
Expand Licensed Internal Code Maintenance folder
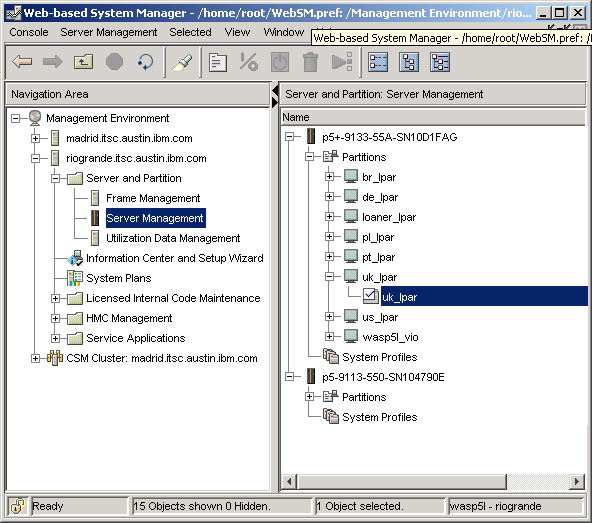pos(55,299)
